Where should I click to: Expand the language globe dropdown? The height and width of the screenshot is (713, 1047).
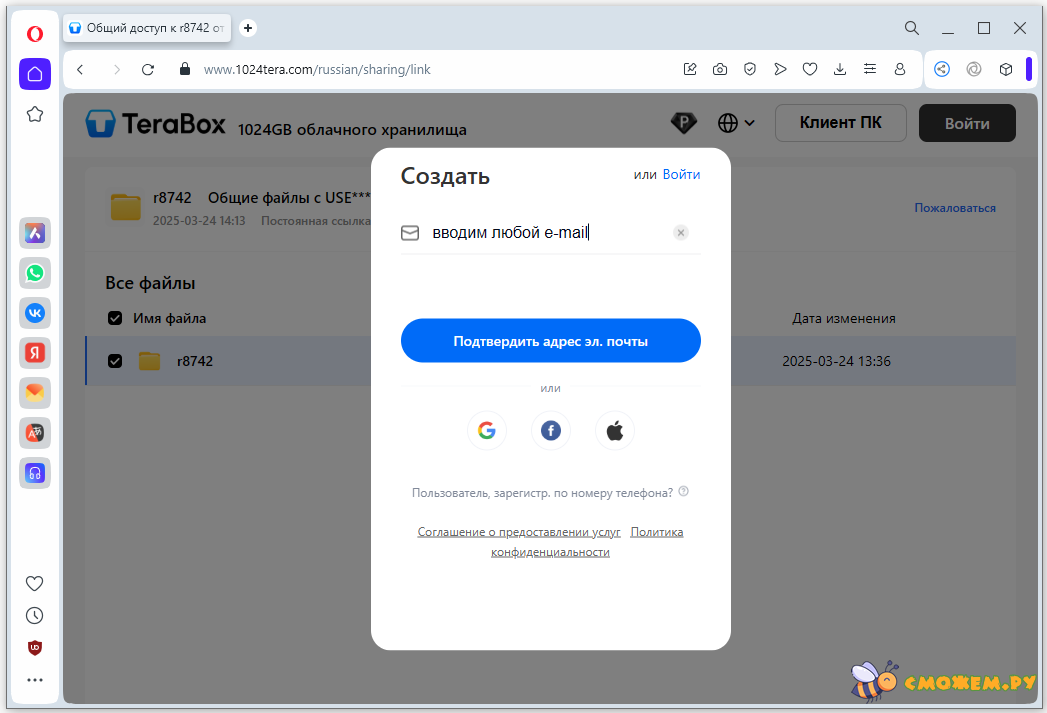click(x=736, y=123)
